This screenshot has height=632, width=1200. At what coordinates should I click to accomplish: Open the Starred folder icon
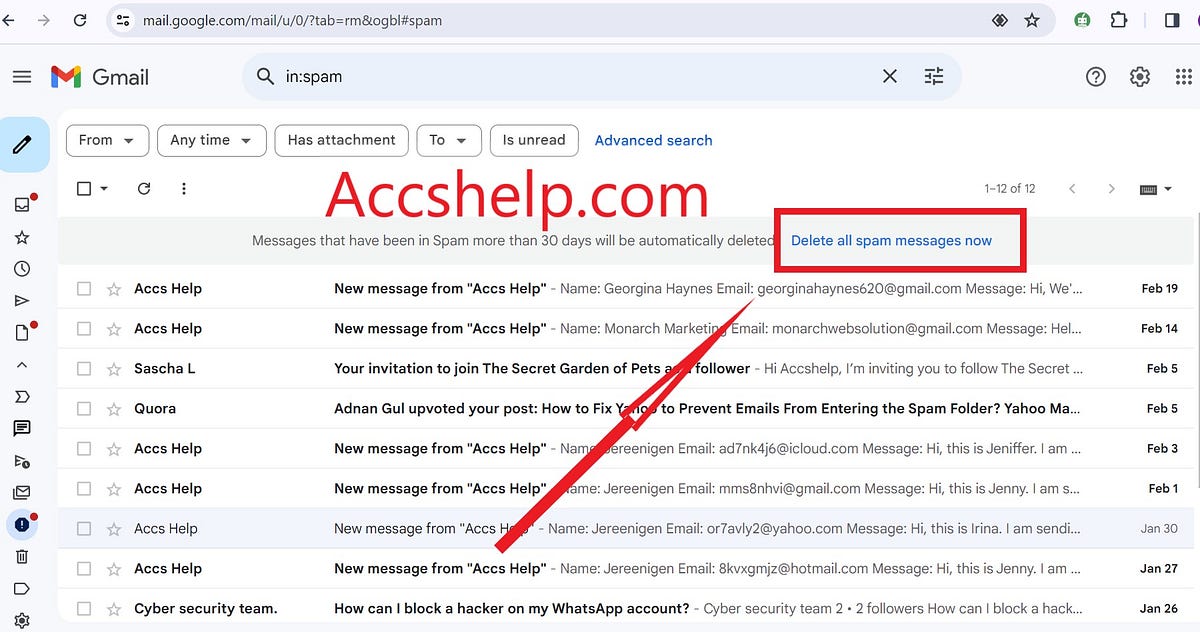click(x=24, y=237)
